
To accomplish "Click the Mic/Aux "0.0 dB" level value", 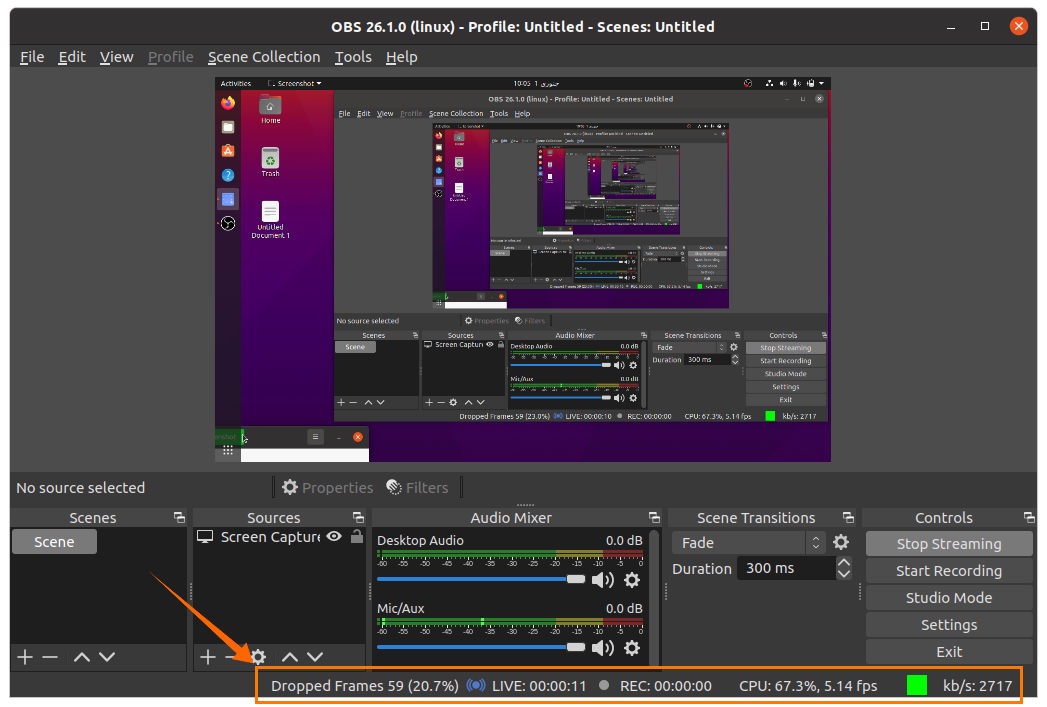I will tap(624, 608).
